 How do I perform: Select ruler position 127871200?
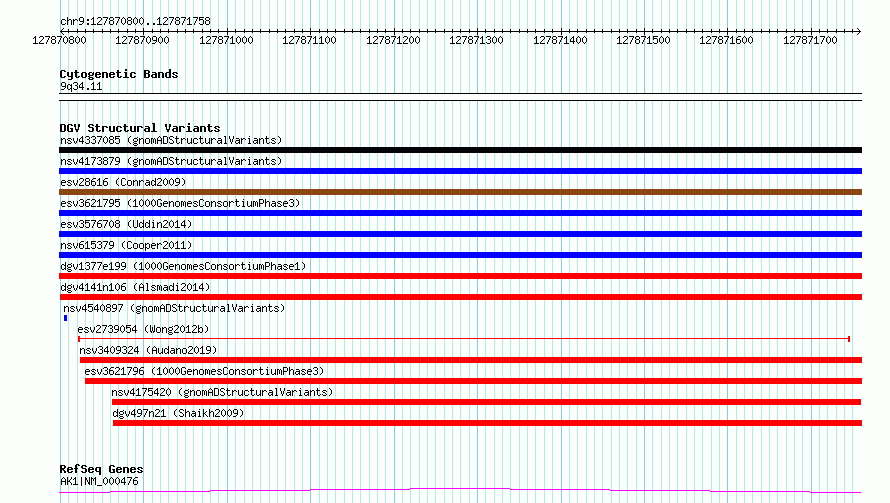tap(393, 40)
